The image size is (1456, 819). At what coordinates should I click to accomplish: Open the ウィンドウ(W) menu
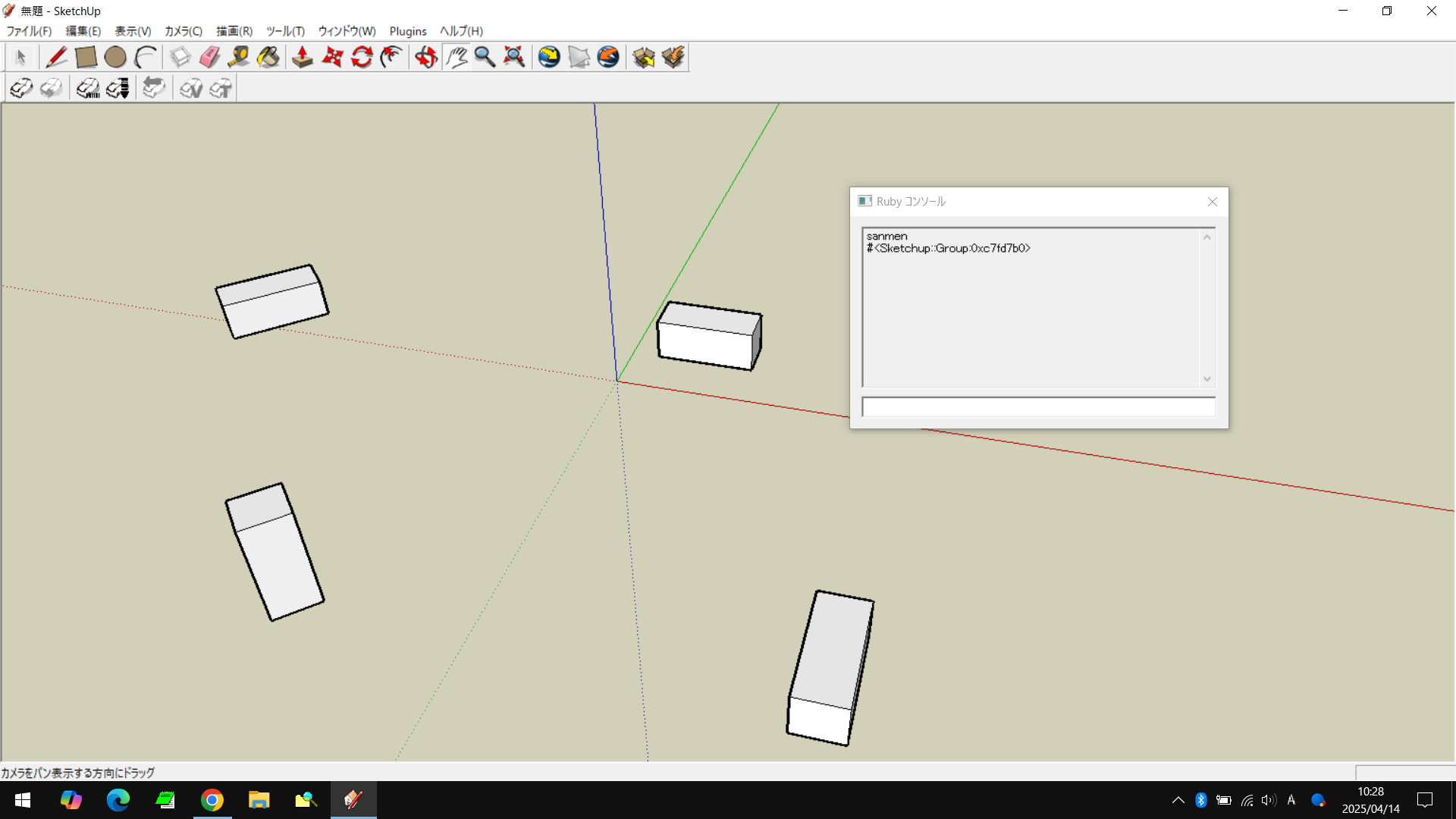[x=347, y=31]
